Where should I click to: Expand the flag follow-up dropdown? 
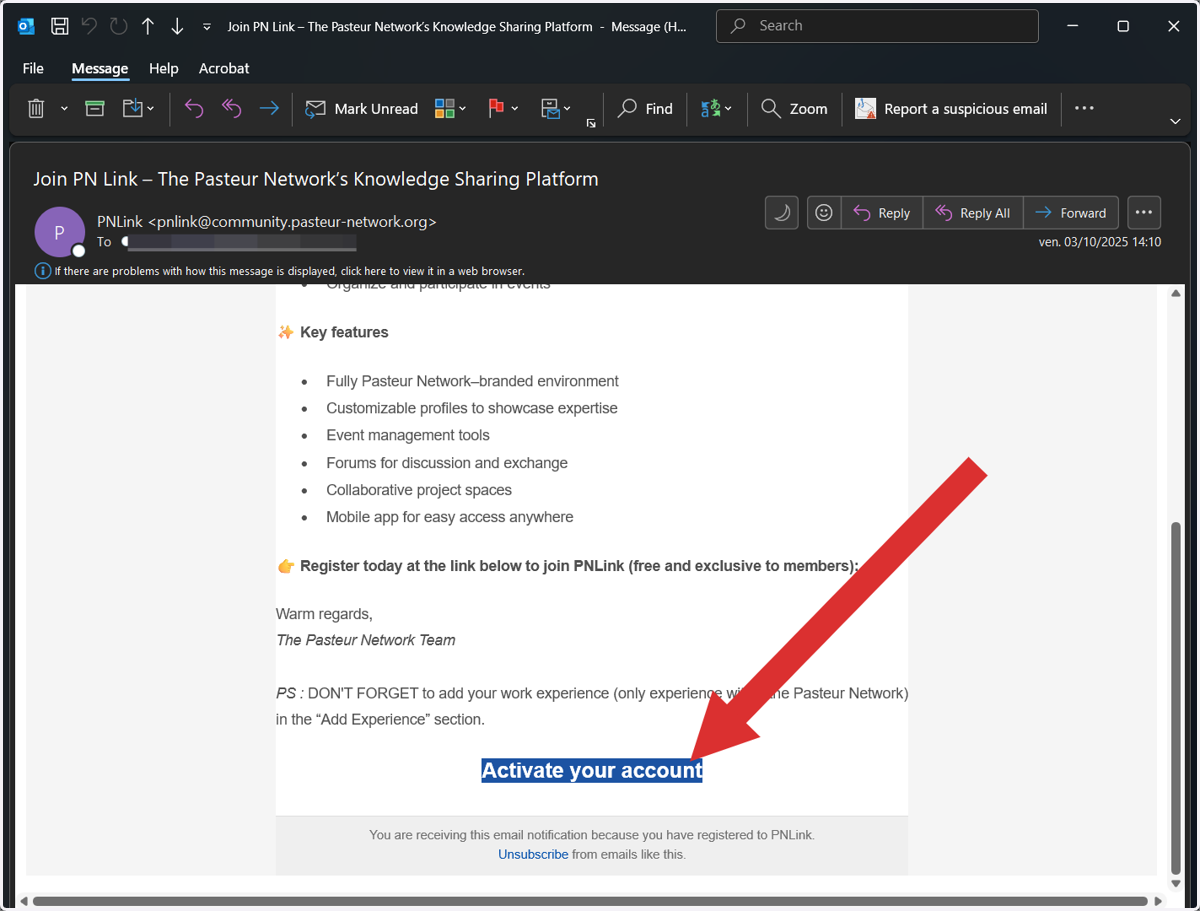tap(515, 109)
